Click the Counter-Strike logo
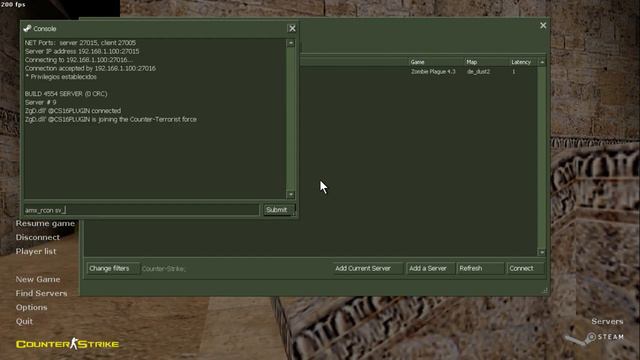The width and height of the screenshot is (640, 360). (67, 344)
